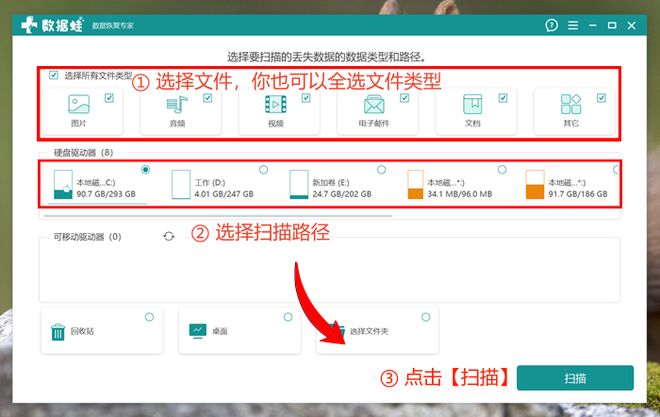Select the 图片 picture type icon
This screenshot has height=417, width=660.
point(79,104)
